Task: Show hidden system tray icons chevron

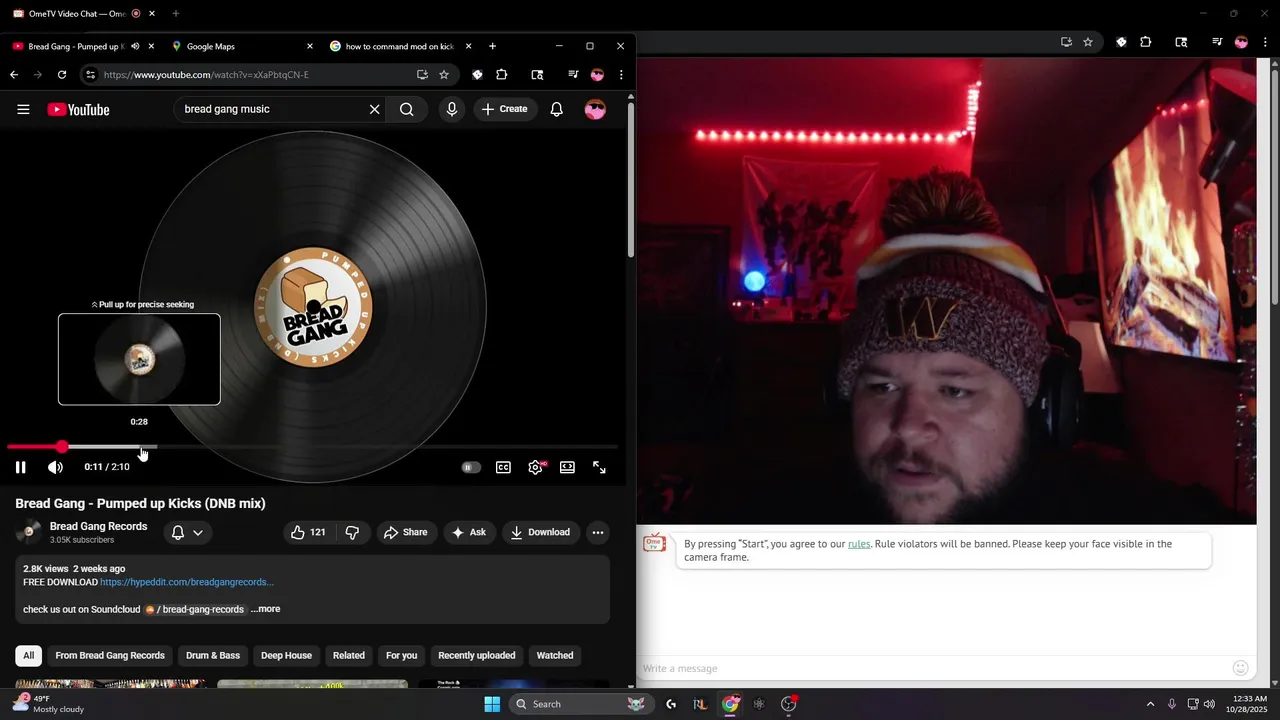Action: [x=1150, y=704]
